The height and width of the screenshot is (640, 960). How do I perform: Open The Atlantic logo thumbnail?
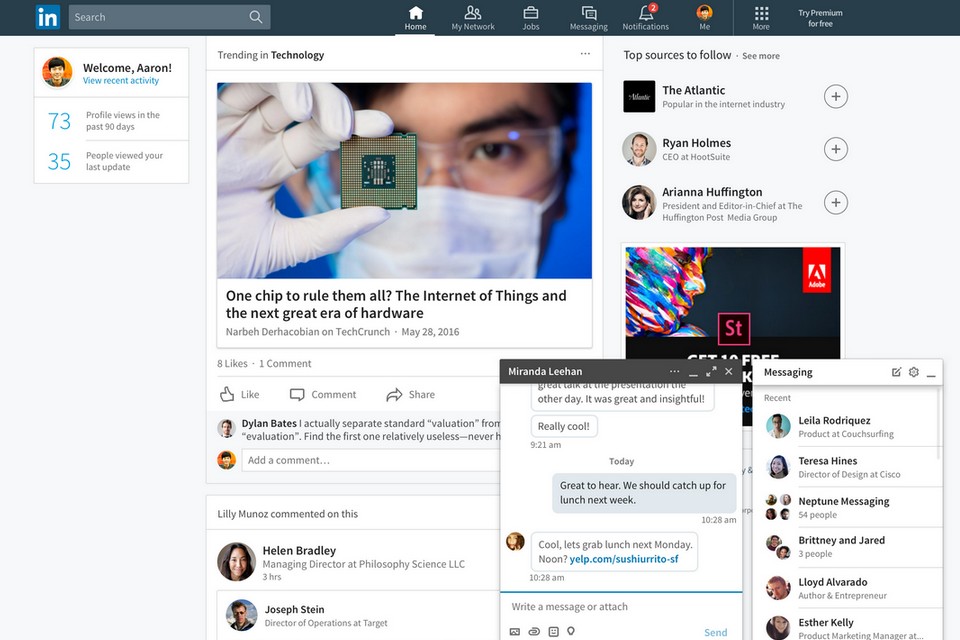tap(639, 96)
